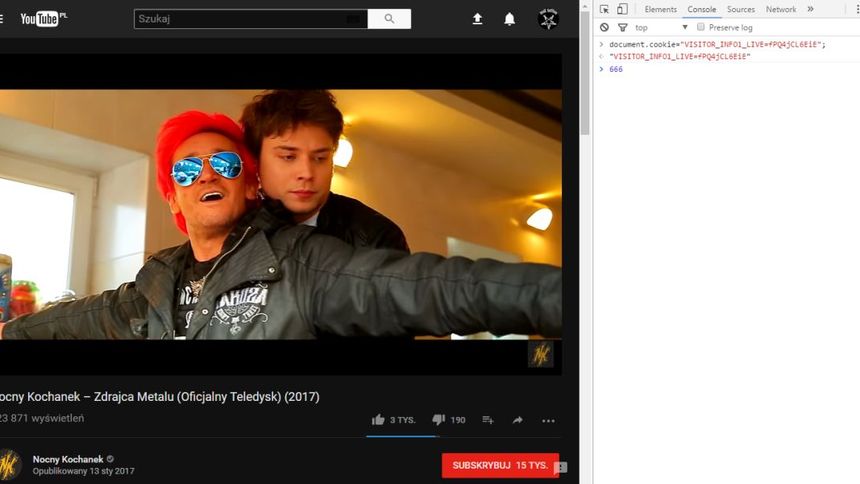The width and height of the screenshot is (860, 484).
Task: Click the magnifier search button
Action: [x=389, y=19]
